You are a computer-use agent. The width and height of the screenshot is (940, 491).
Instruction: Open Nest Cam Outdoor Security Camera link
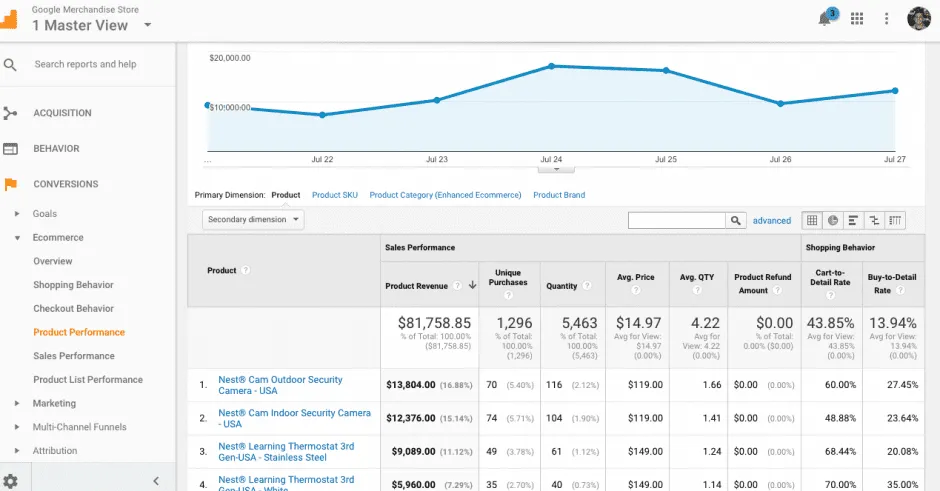pos(280,385)
